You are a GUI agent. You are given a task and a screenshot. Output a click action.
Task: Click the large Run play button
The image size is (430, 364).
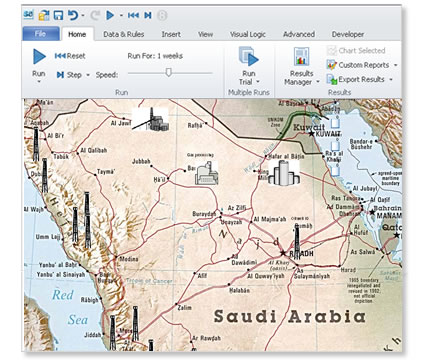click(x=39, y=57)
